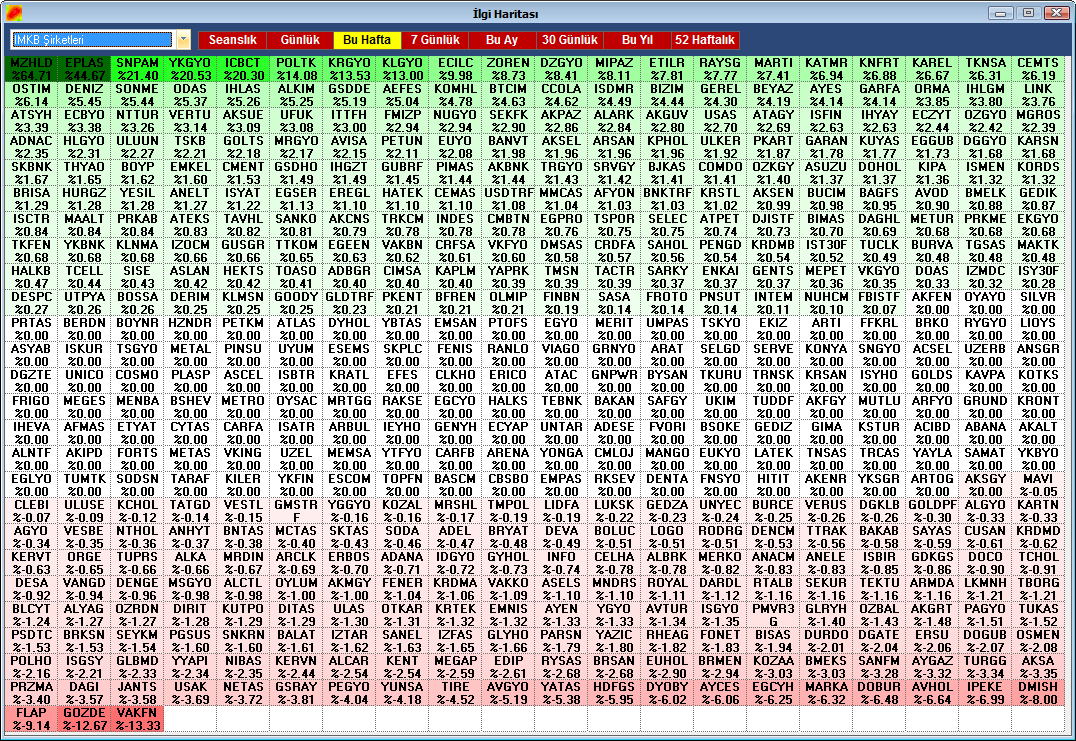
Task: Click the AKBNK %1.44 cell
Action: 508,173
